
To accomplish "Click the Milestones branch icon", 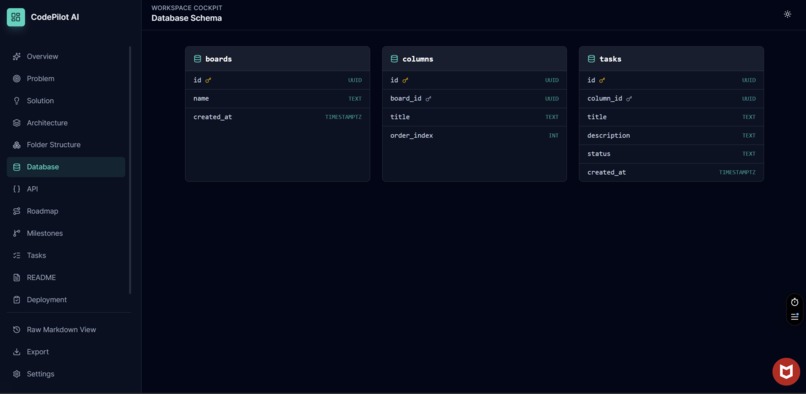I will pyautogui.click(x=16, y=234).
